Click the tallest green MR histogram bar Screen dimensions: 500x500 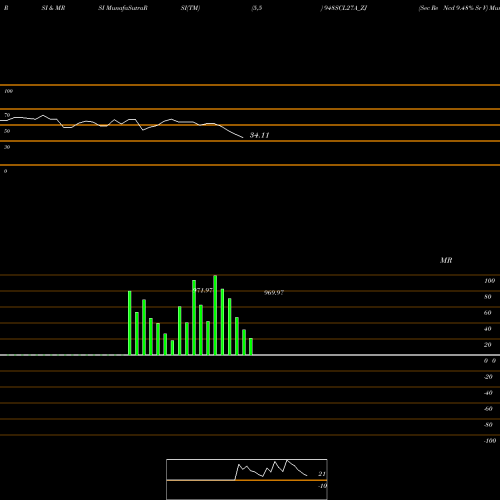pos(215,315)
